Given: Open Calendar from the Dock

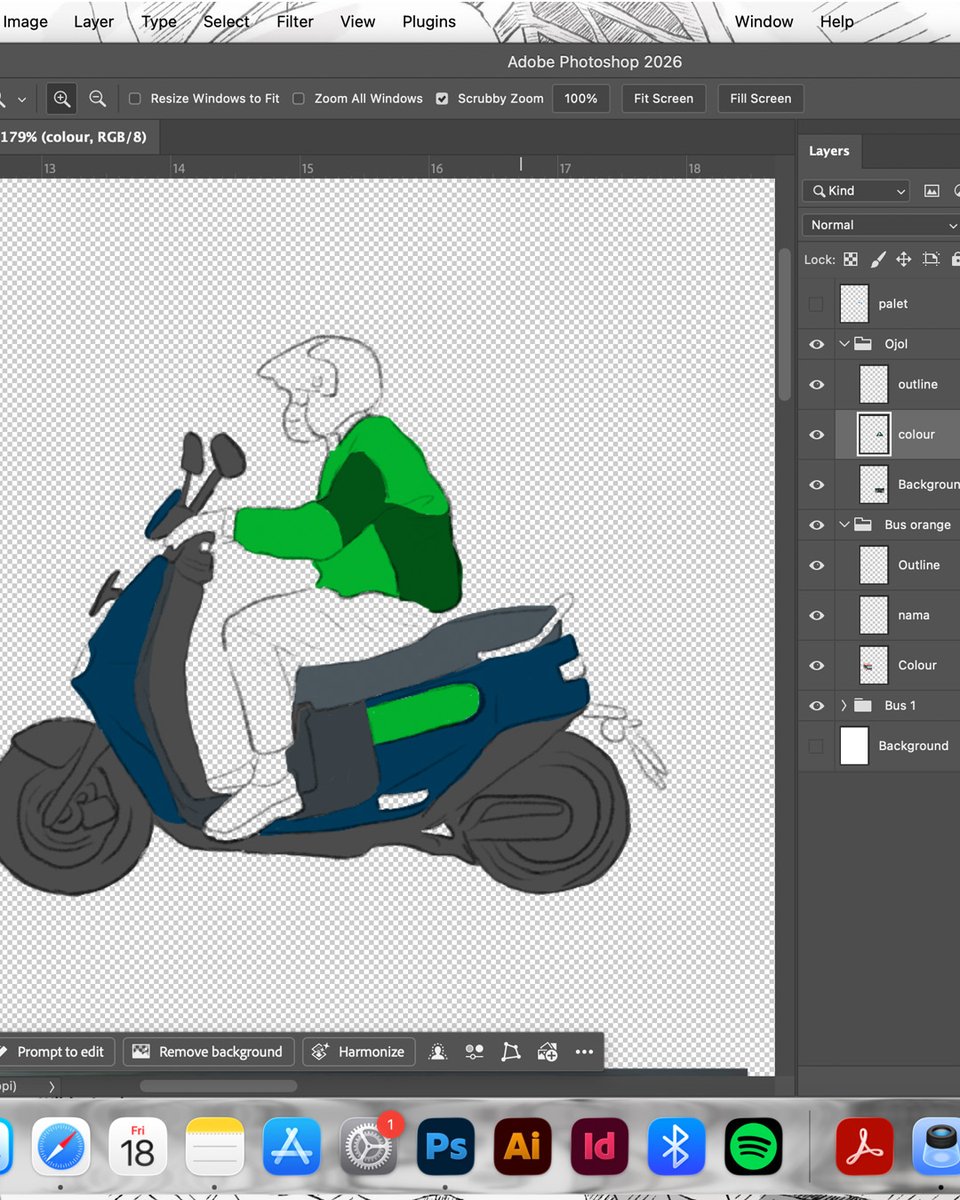Looking at the screenshot, I should (138, 1146).
